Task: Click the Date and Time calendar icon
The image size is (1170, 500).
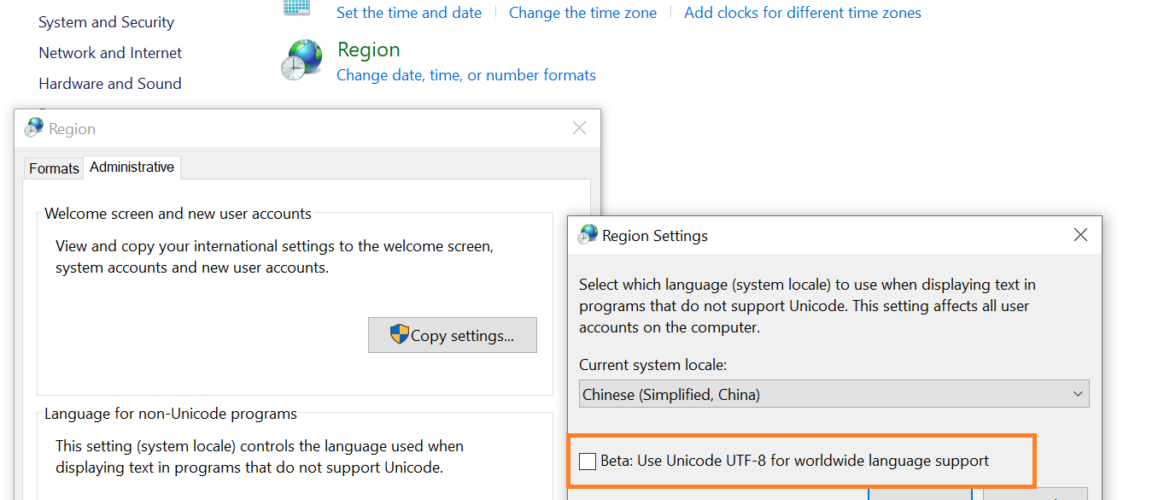Action: (x=297, y=8)
